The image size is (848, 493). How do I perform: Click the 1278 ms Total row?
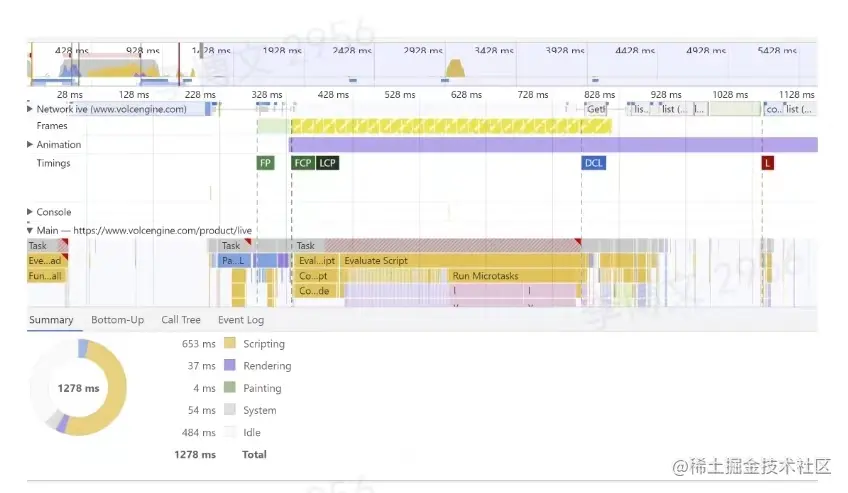pyautogui.click(x=220, y=455)
